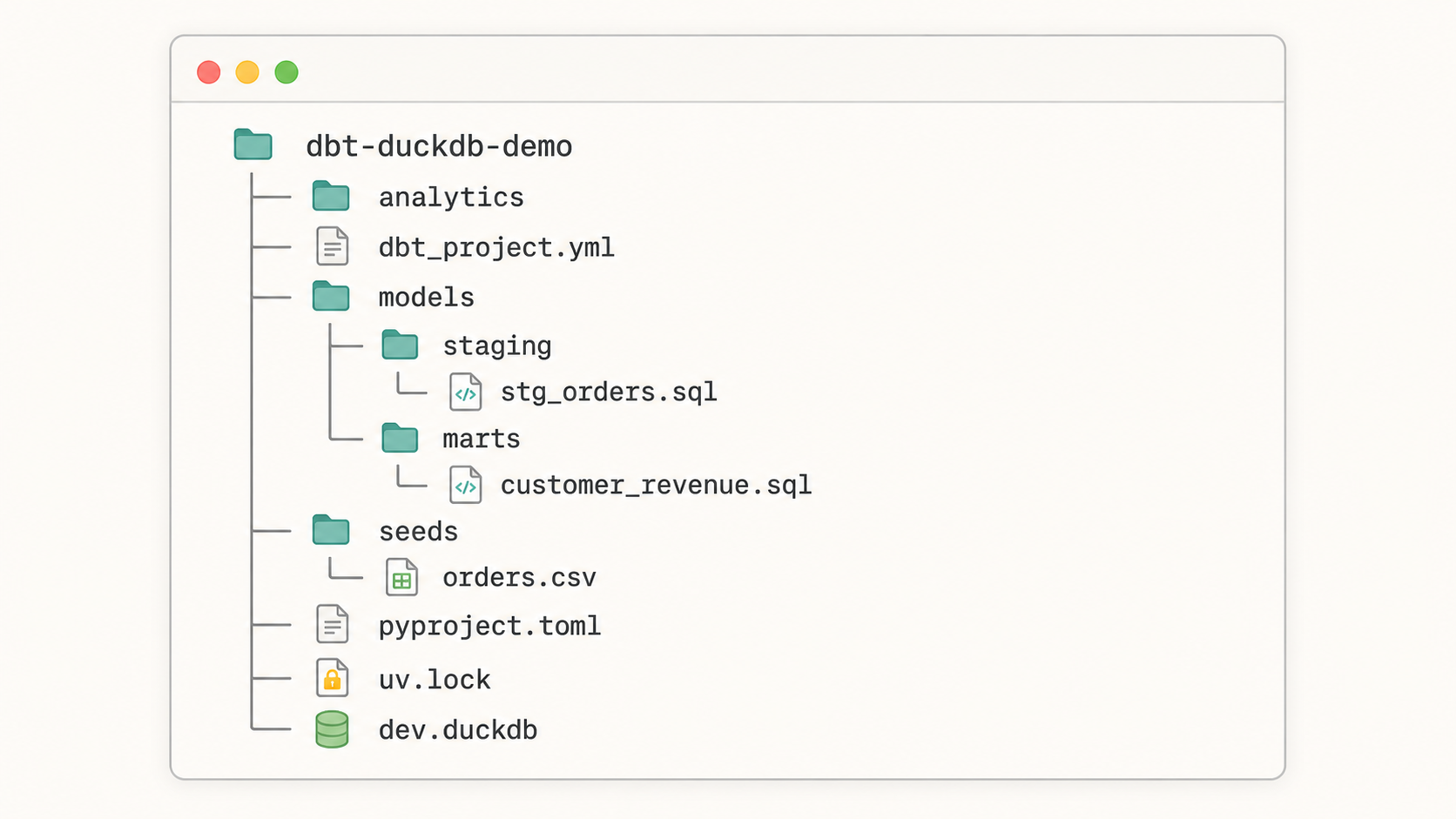Select the dbt-duckdb-demo label
1456x819 pixels.
click(439, 146)
